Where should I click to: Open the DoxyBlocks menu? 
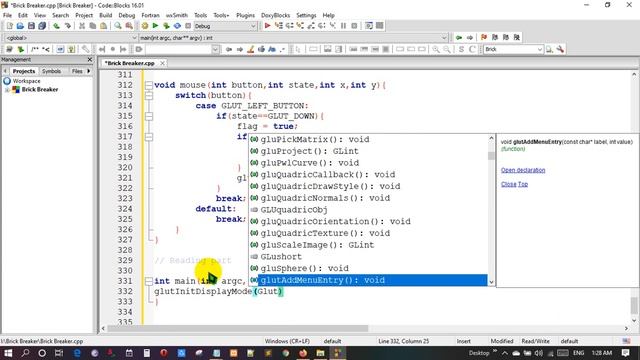[276, 15]
